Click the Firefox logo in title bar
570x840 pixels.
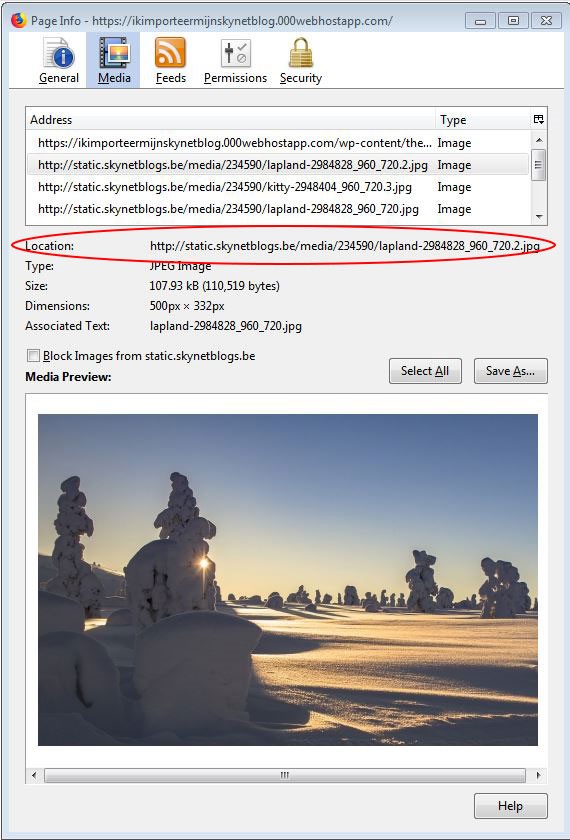coord(18,21)
